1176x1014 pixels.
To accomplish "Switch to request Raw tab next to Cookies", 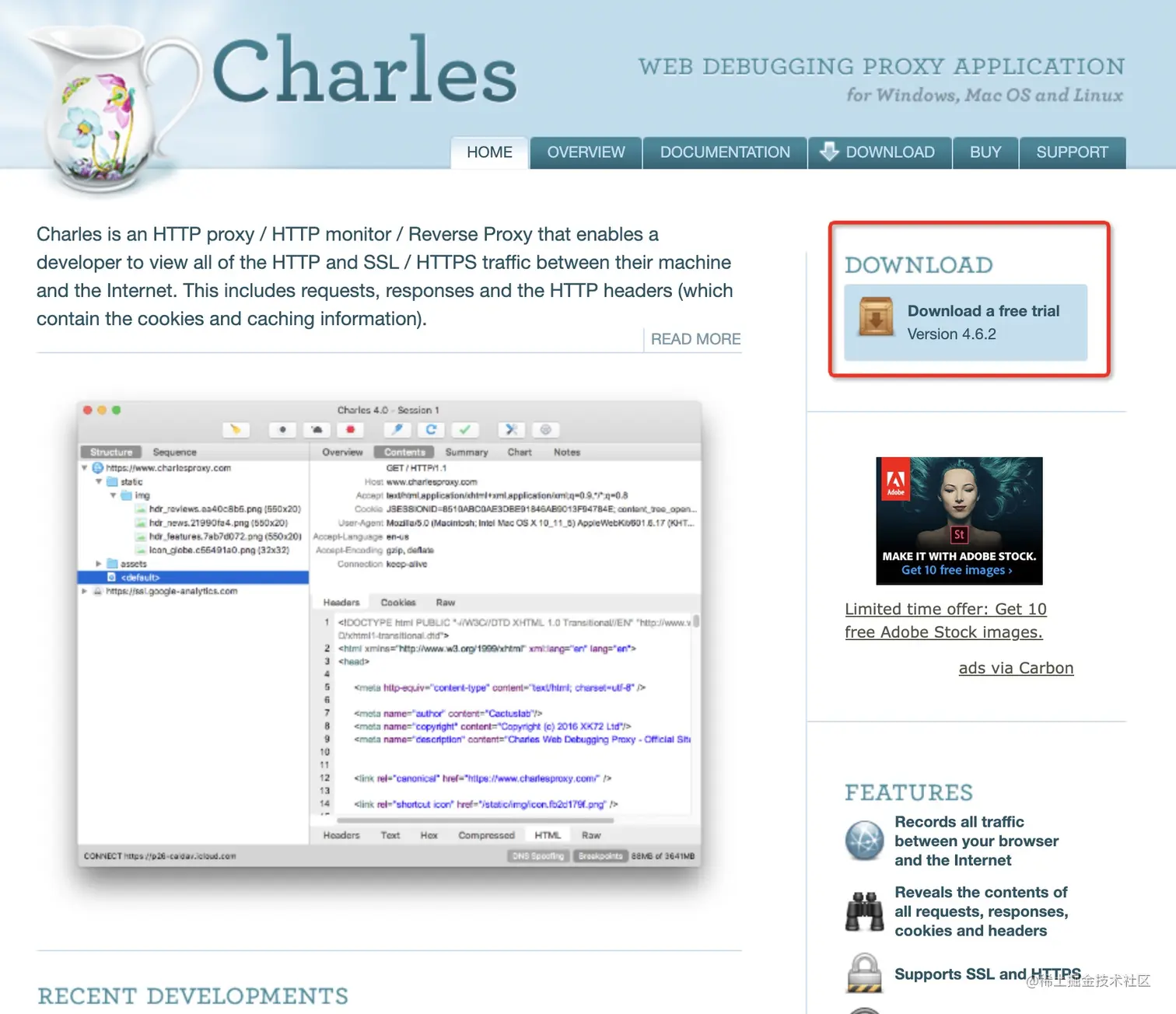I will (446, 603).
